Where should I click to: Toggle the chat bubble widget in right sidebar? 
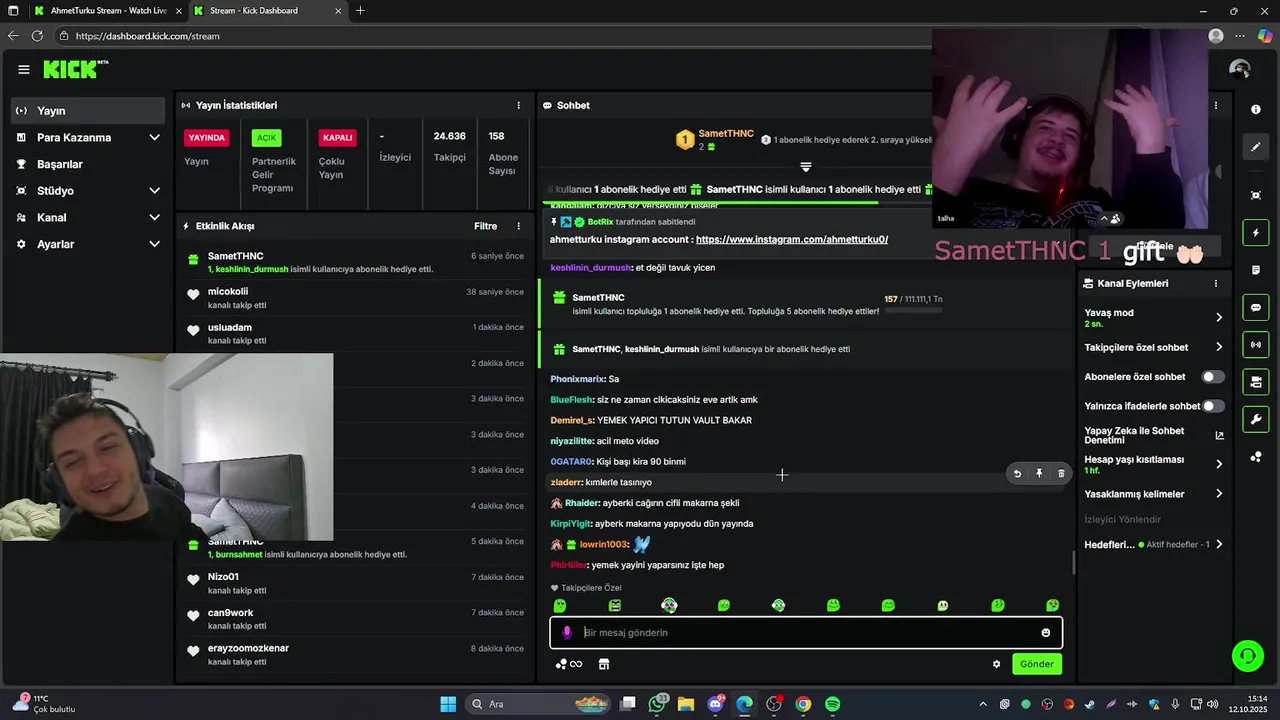pyautogui.click(x=1256, y=307)
